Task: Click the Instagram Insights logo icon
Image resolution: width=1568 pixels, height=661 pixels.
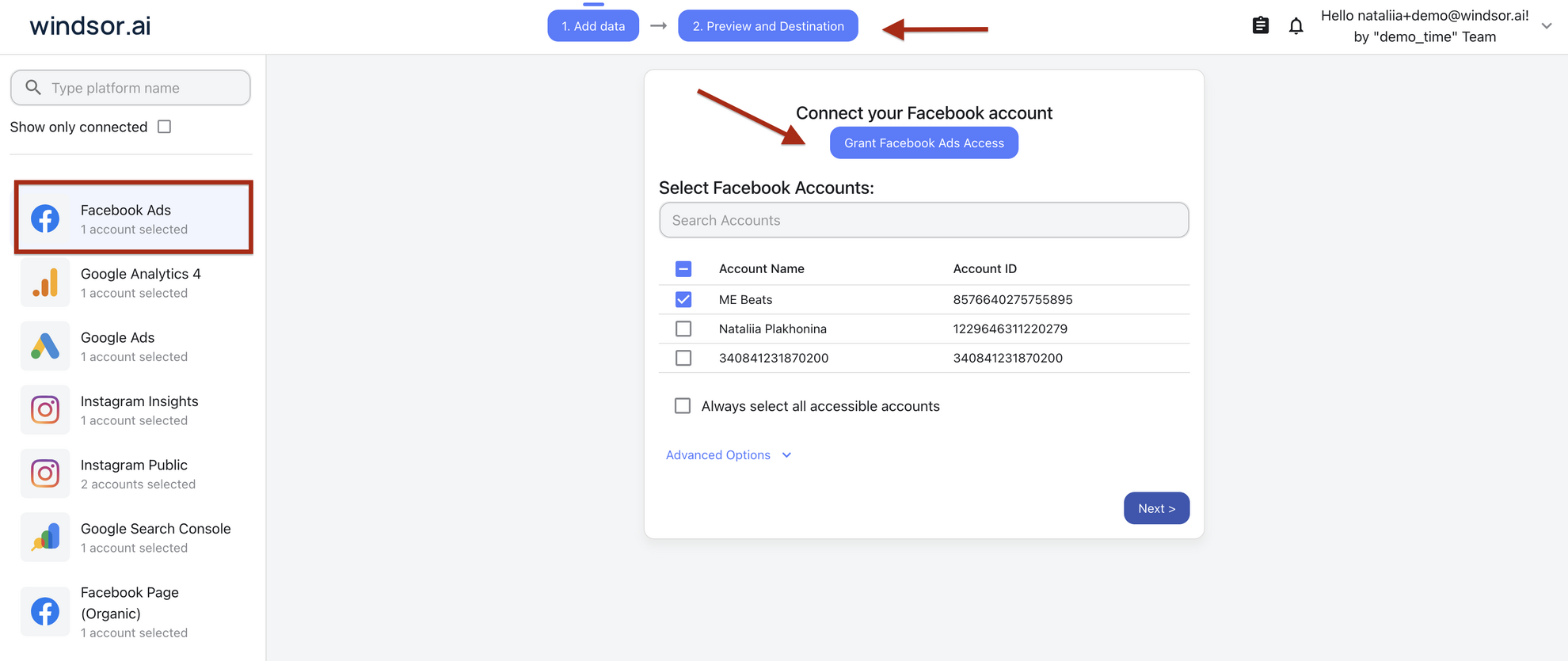Action: pyautogui.click(x=45, y=410)
